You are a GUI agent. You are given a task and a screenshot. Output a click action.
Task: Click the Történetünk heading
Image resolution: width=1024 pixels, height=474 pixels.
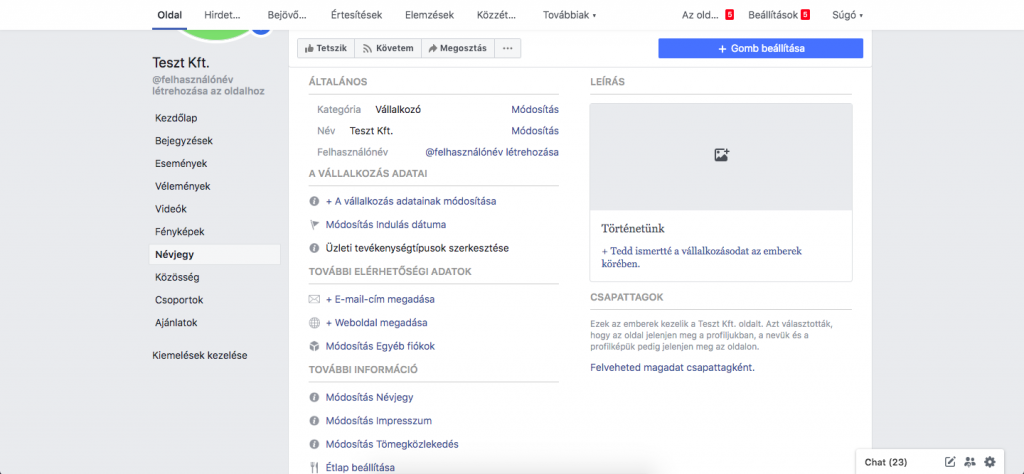point(633,229)
